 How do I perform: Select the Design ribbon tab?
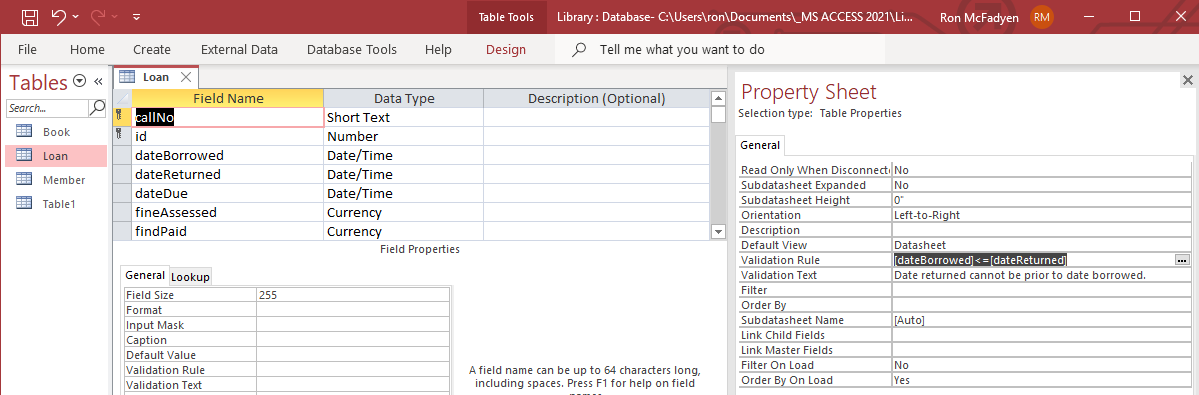click(505, 49)
